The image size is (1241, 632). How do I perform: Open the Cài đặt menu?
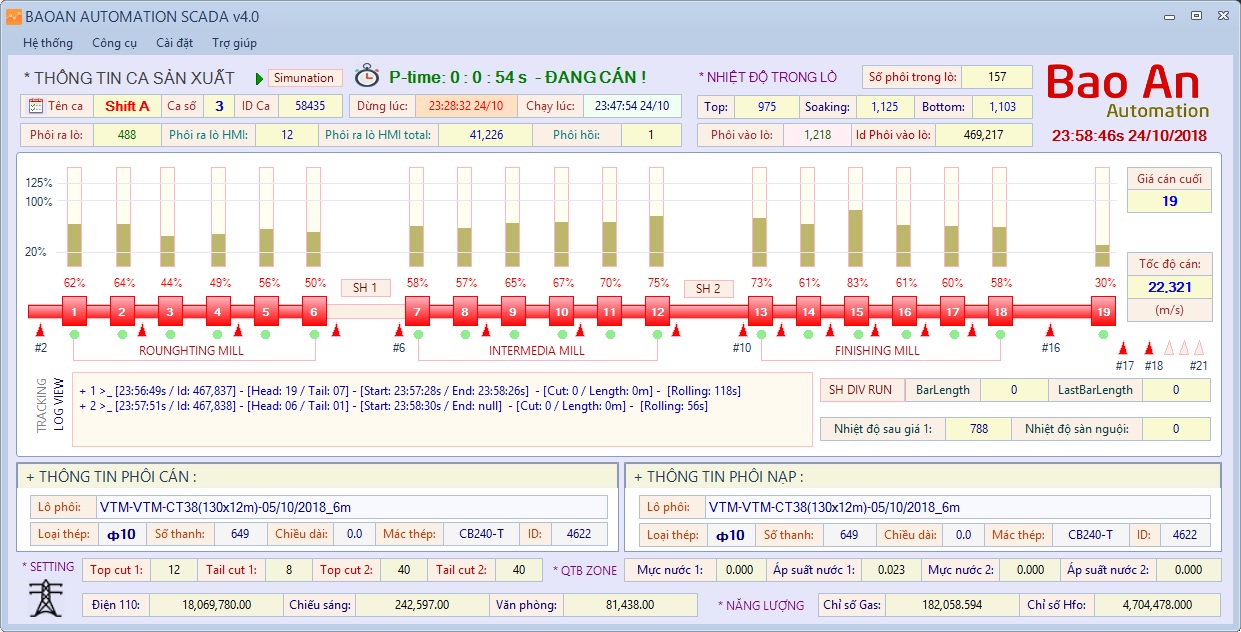tap(174, 43)
